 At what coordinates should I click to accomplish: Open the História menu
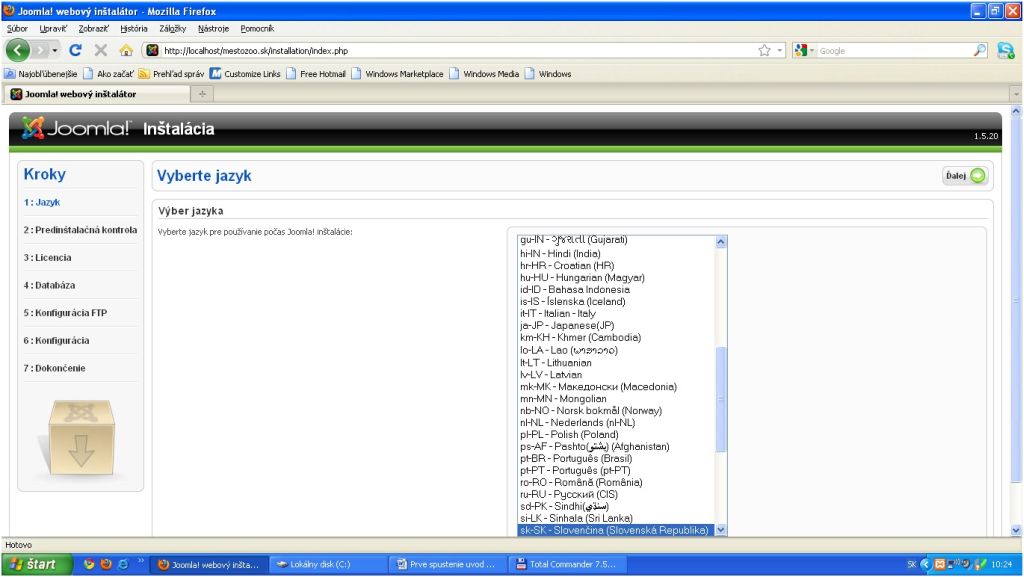click(134, 29)
